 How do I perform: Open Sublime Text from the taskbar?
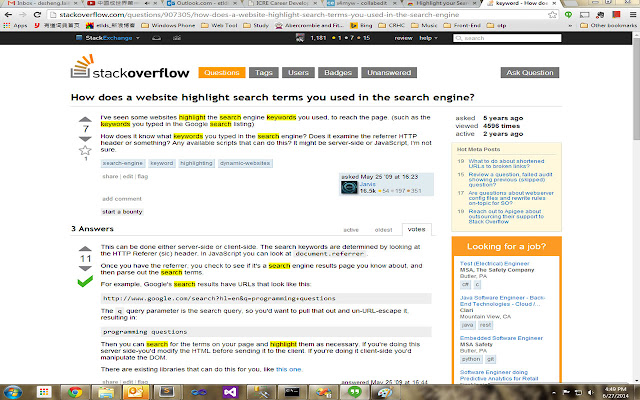[x=166, y=392]
